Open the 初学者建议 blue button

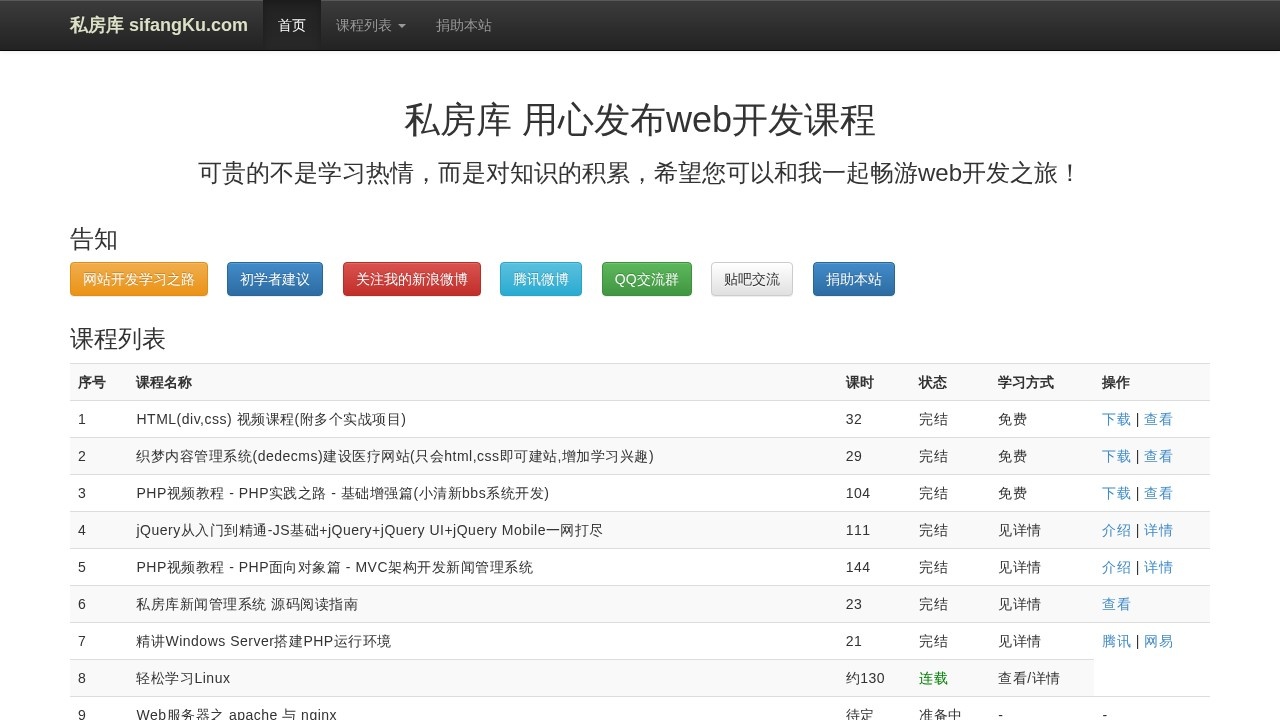tap(274, 279)
